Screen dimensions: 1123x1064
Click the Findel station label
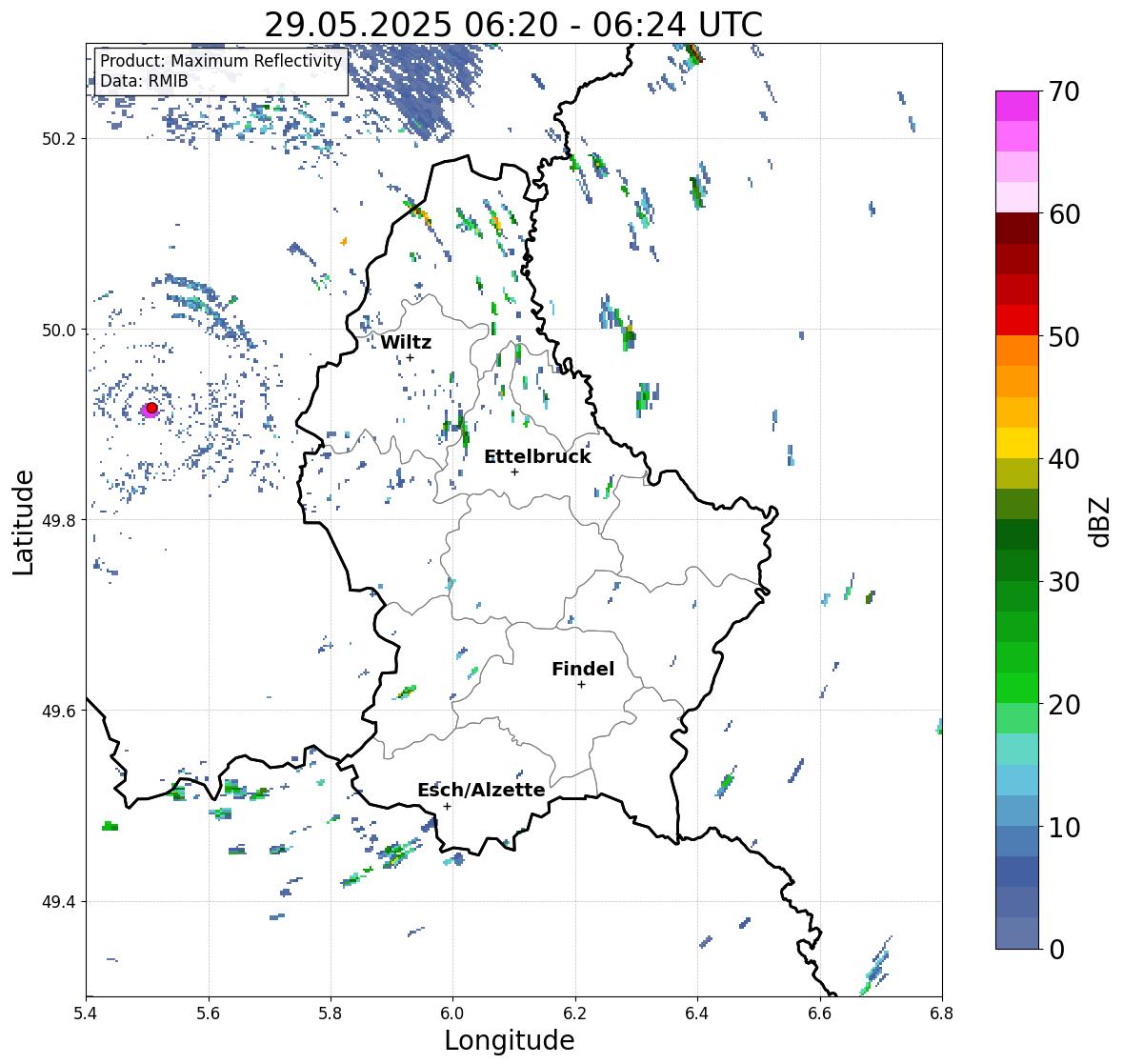[583, 669]
